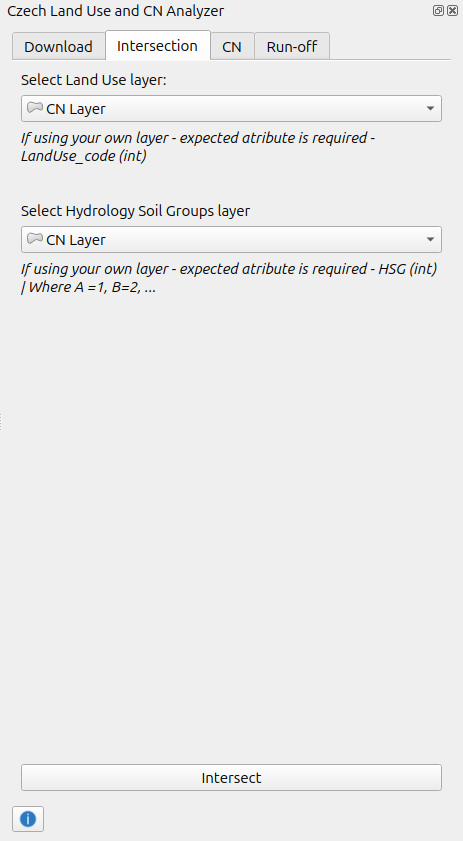Click the 'Select Hydrology Soil Groups layer' label

[135, 211]
